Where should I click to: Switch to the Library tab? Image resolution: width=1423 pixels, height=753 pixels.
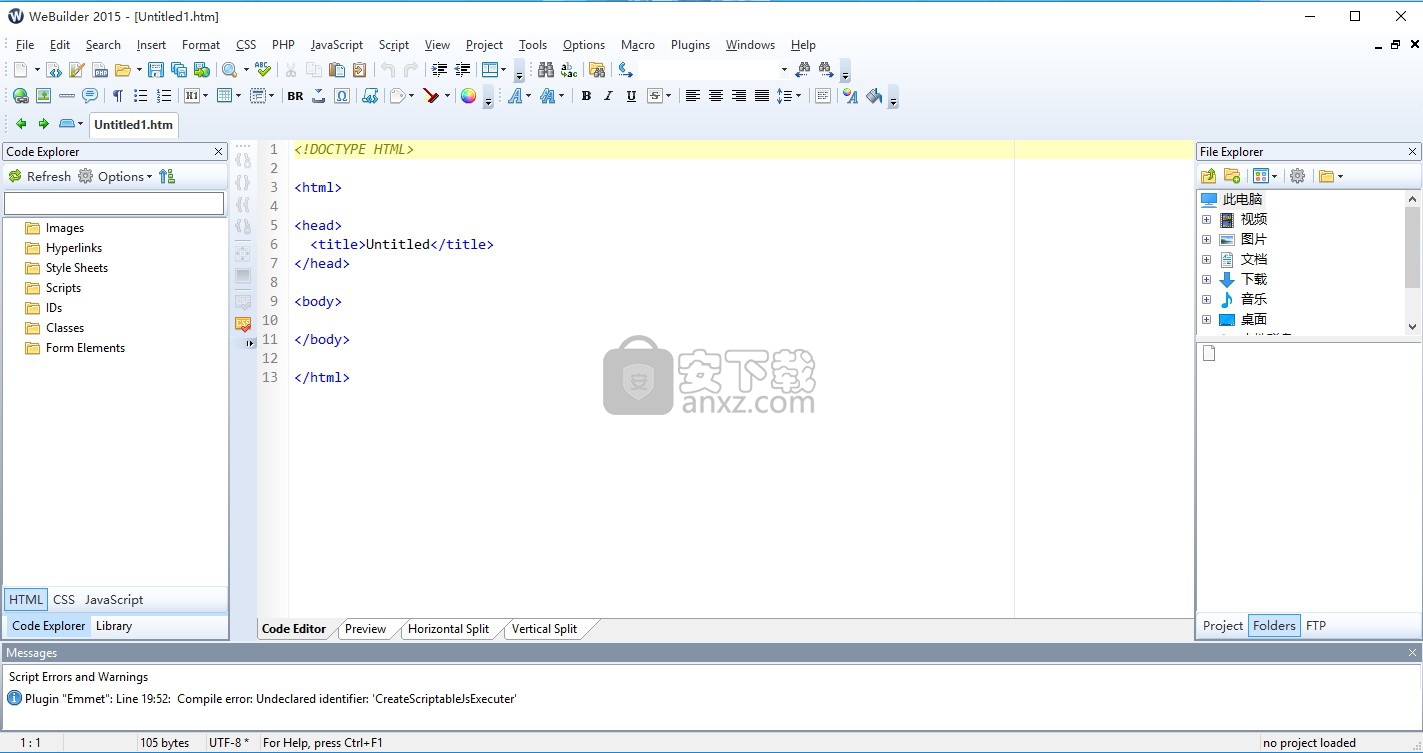pos(114,626)
